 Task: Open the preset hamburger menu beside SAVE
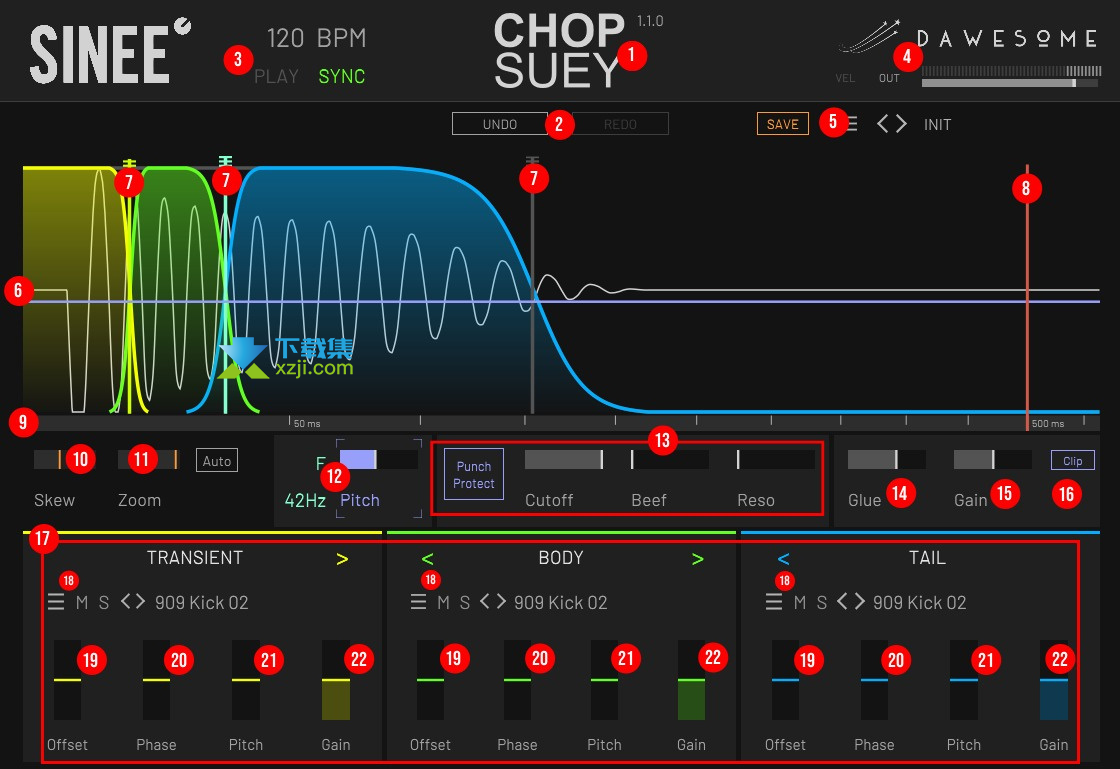coord(851,124)
